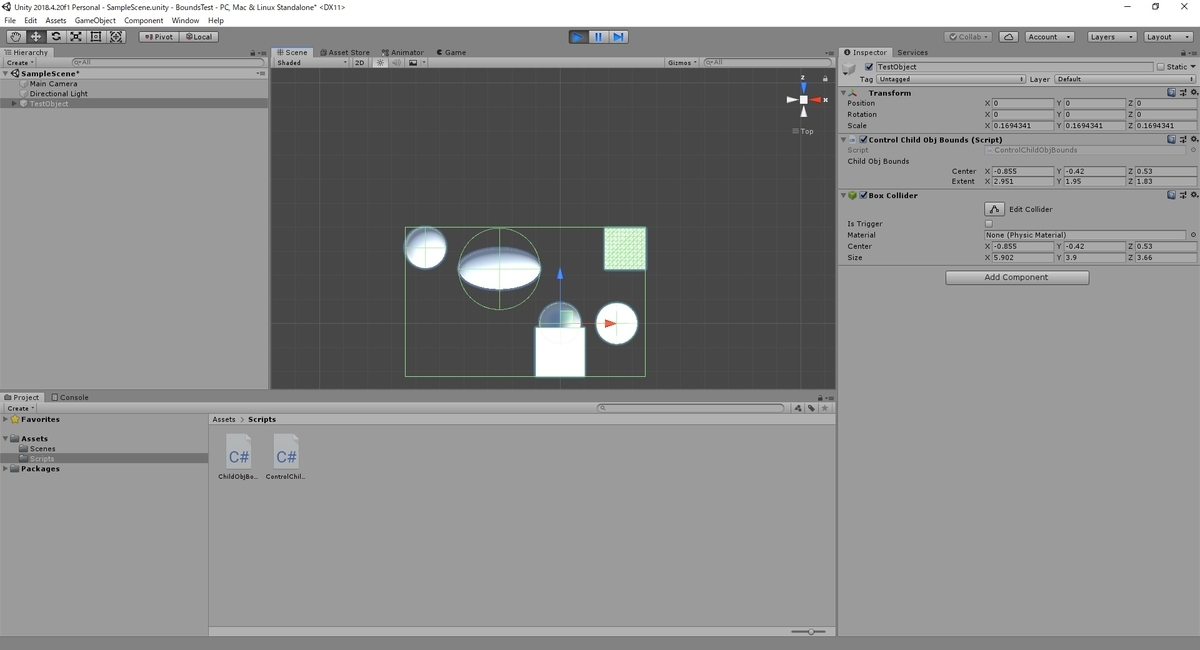Collapse the Transform component foldout

click(x=844, y=93)
